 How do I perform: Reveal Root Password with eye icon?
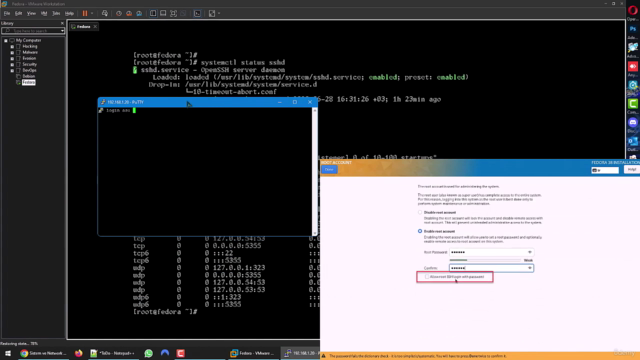click(529, 252)
